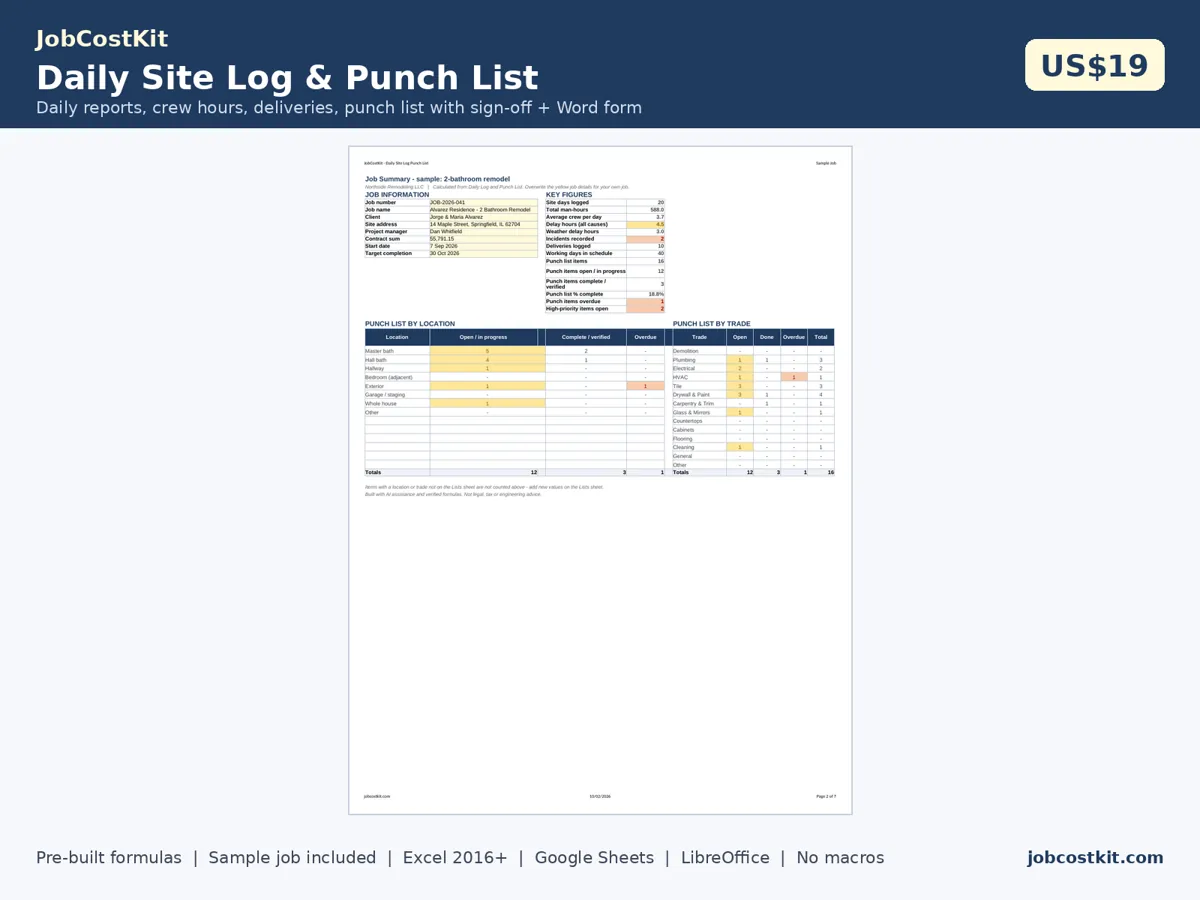Click the contract sum value '55,791.15'

[483, 239]
